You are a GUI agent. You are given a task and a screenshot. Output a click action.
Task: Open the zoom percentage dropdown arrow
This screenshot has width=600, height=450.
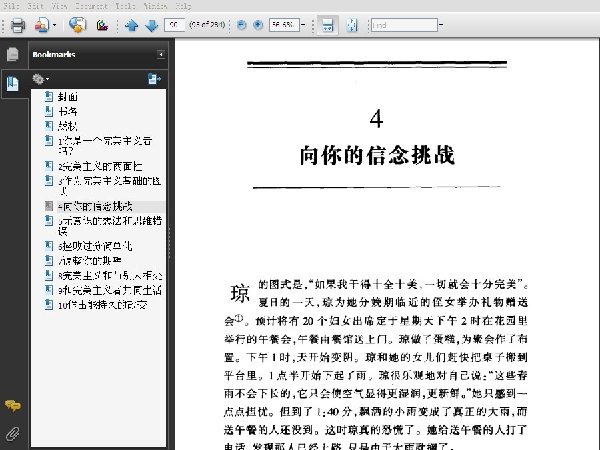click(303, 25)
